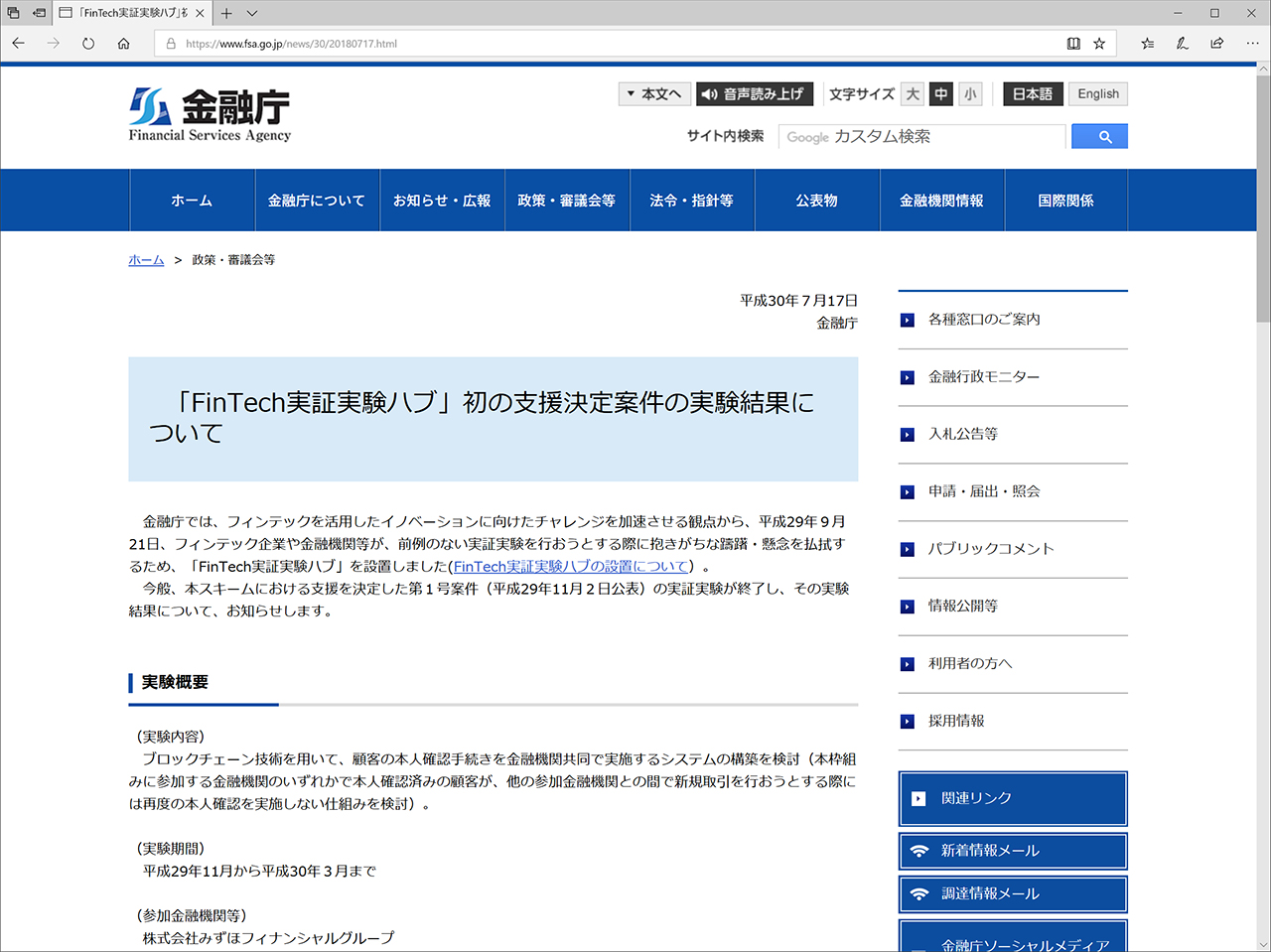This screenshot has width=1271, height=952.
Task: Click the Edge home icon
Action: point(123,43)
